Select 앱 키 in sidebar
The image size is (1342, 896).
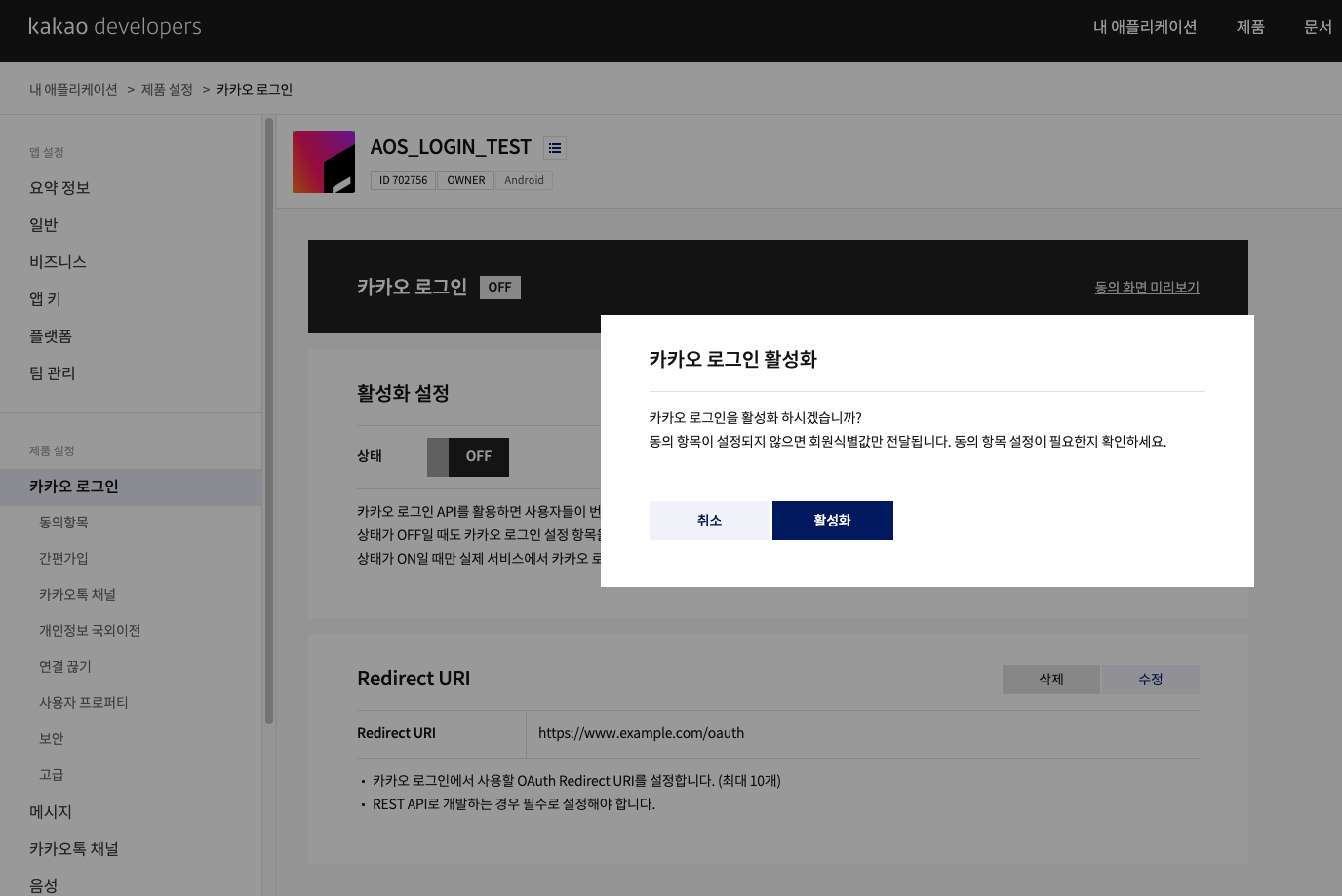[x=45, y=299]
